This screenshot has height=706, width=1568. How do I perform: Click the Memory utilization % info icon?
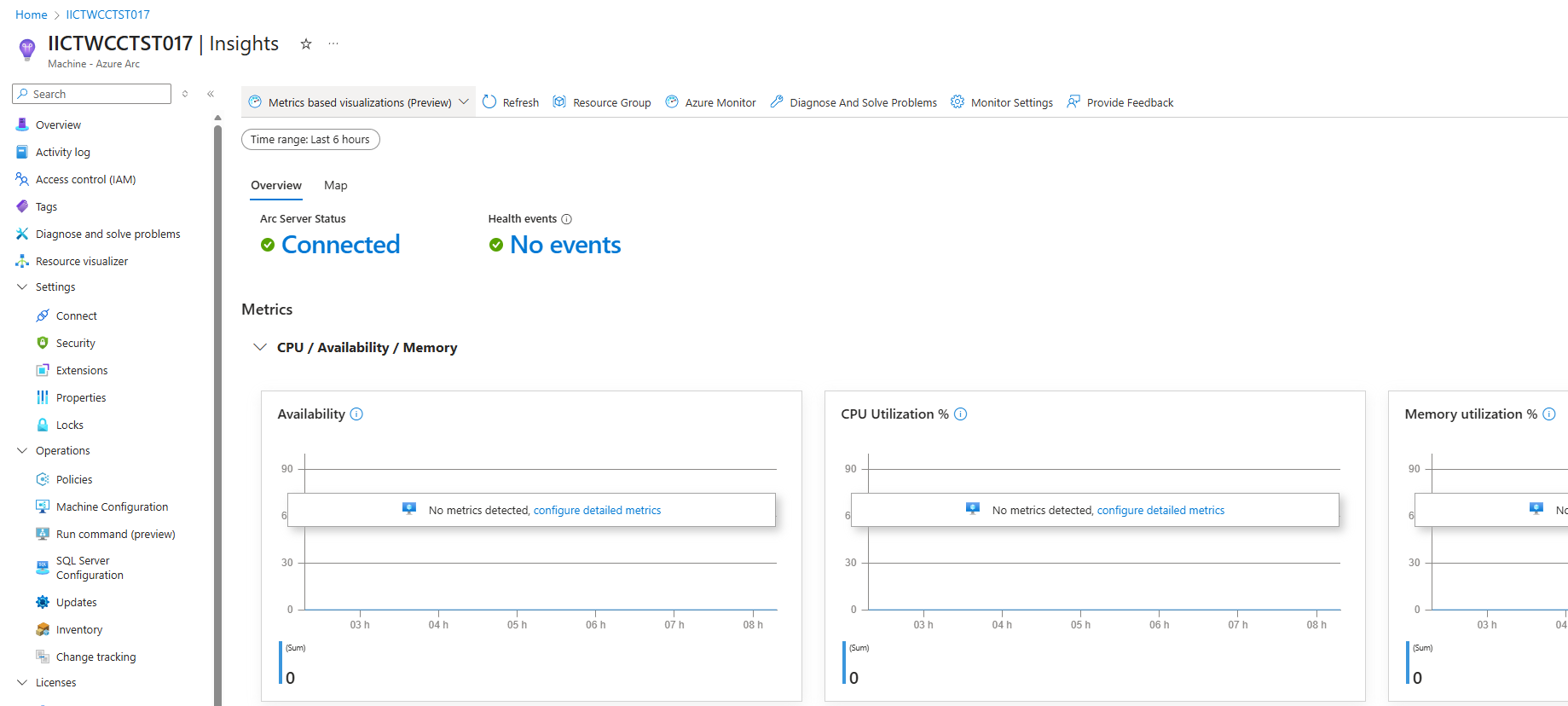(1549, 414)
